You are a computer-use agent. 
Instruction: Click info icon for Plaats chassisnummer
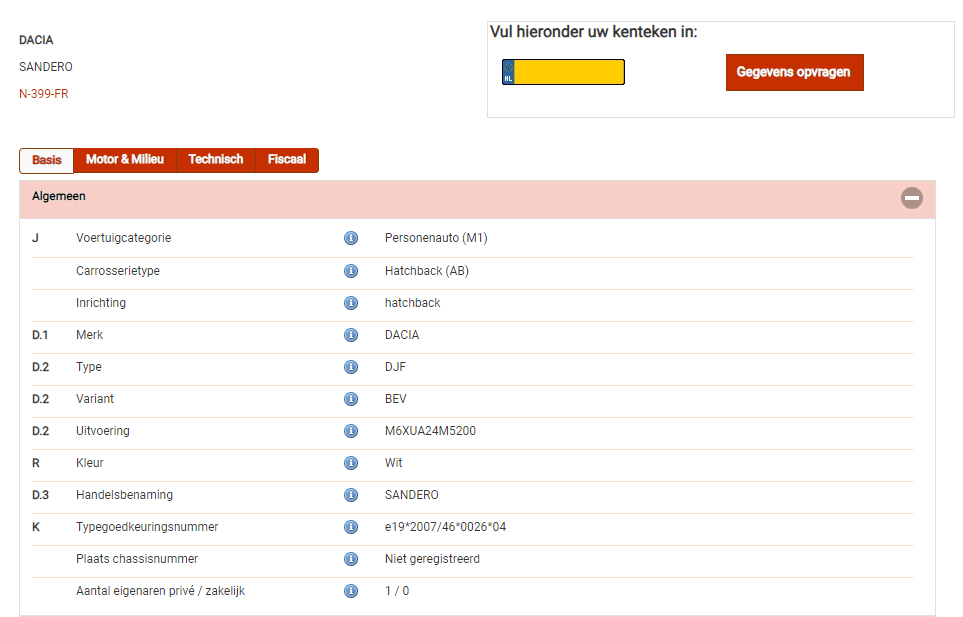351,559
